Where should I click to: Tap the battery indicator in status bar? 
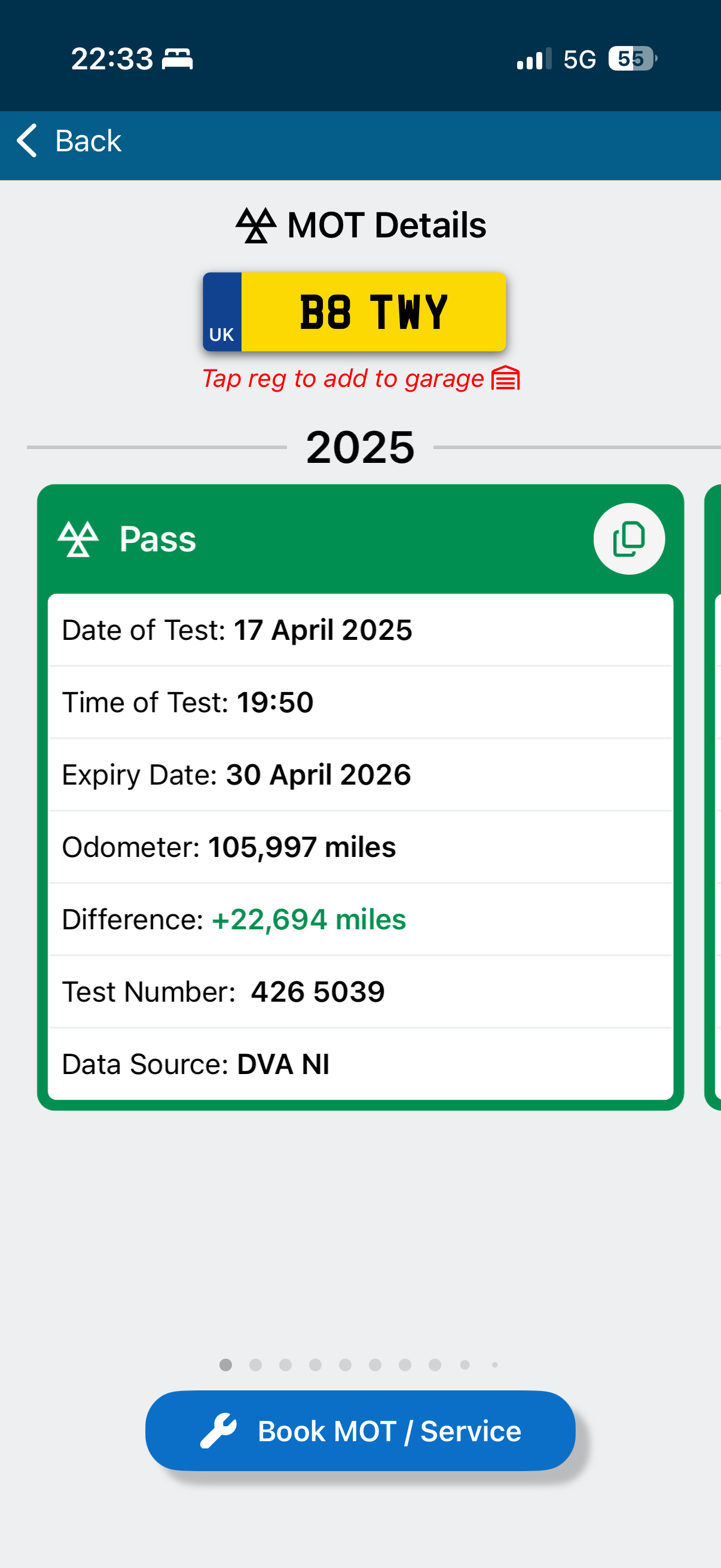click(x=632, y=59)
